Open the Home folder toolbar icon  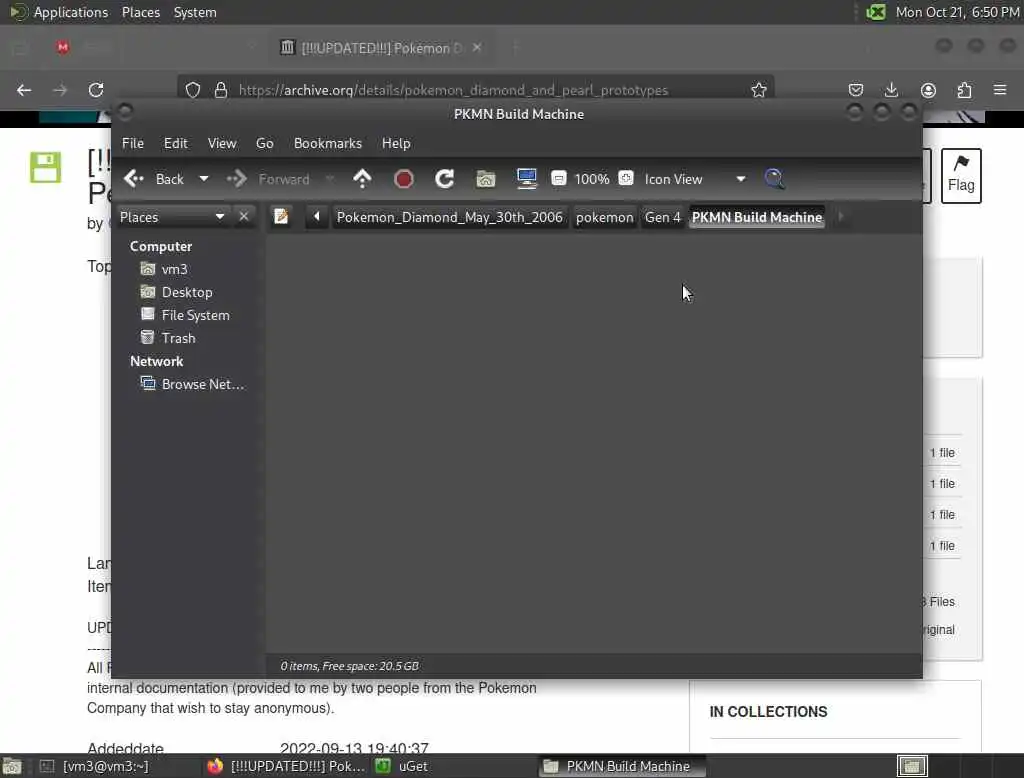(x=485, y=179)
